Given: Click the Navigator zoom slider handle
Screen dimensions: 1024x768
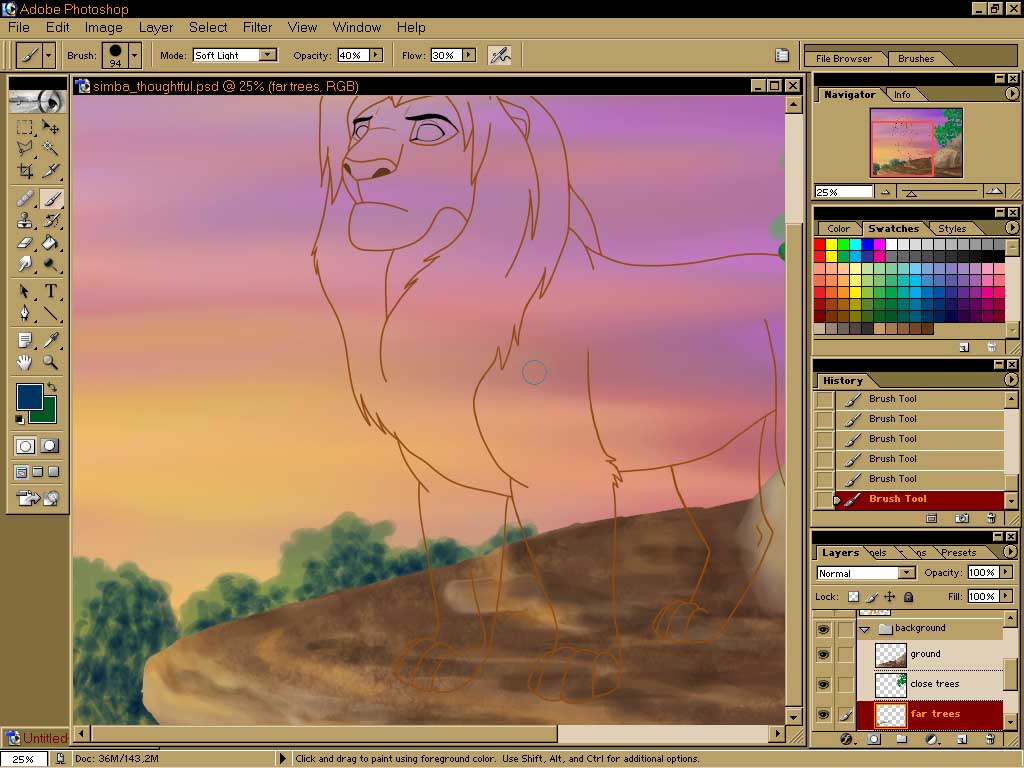Looking at the screenshot, I should (911, 193).
